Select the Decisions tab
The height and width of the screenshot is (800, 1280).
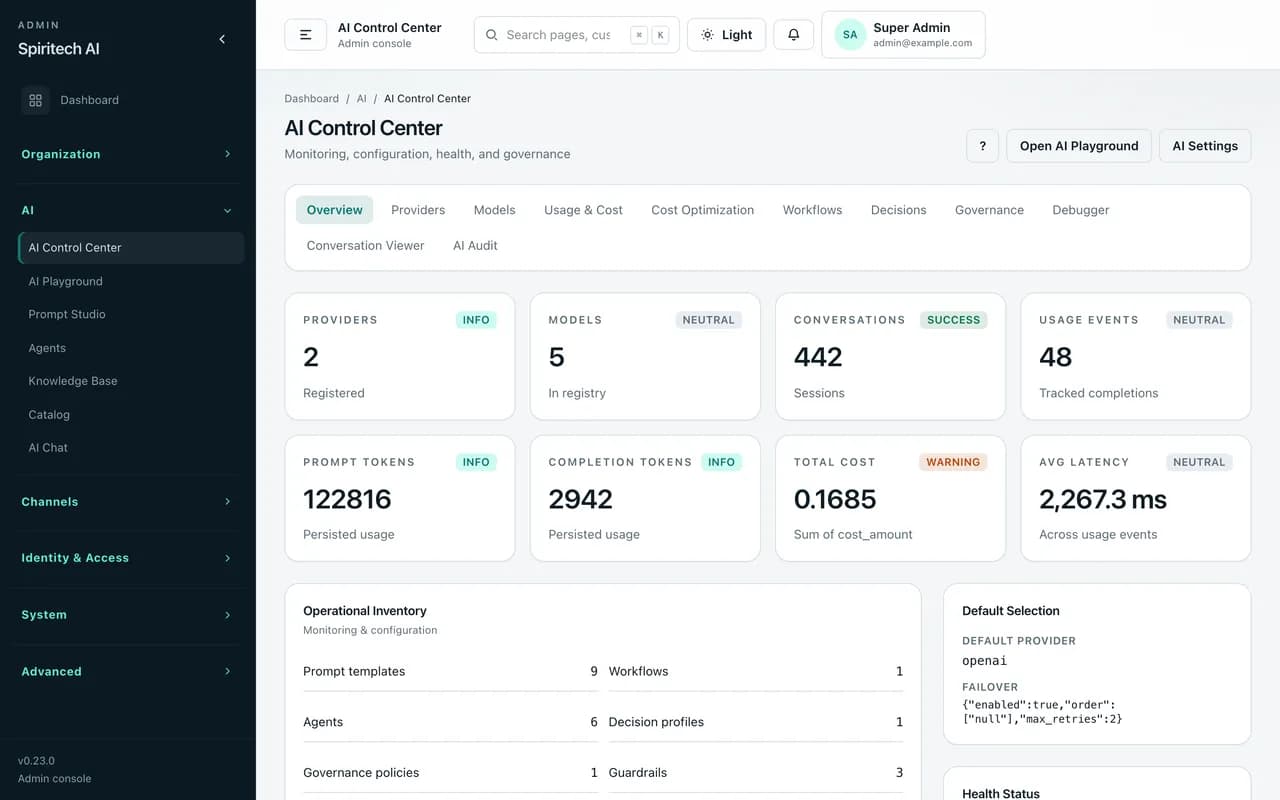tap(899, 210)
